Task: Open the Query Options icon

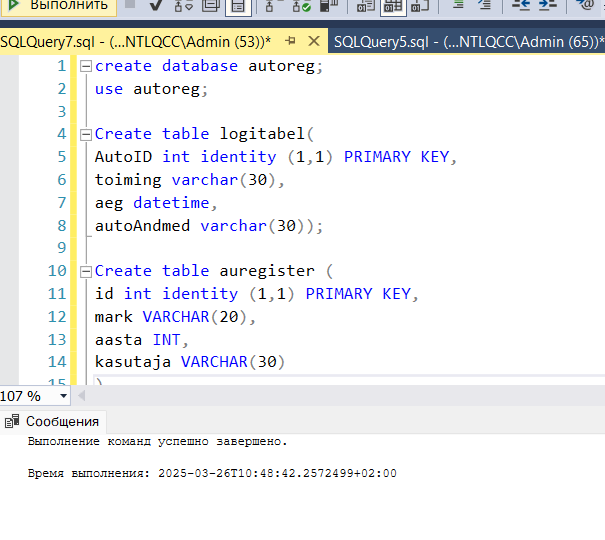Action: (x=211, y=6)
